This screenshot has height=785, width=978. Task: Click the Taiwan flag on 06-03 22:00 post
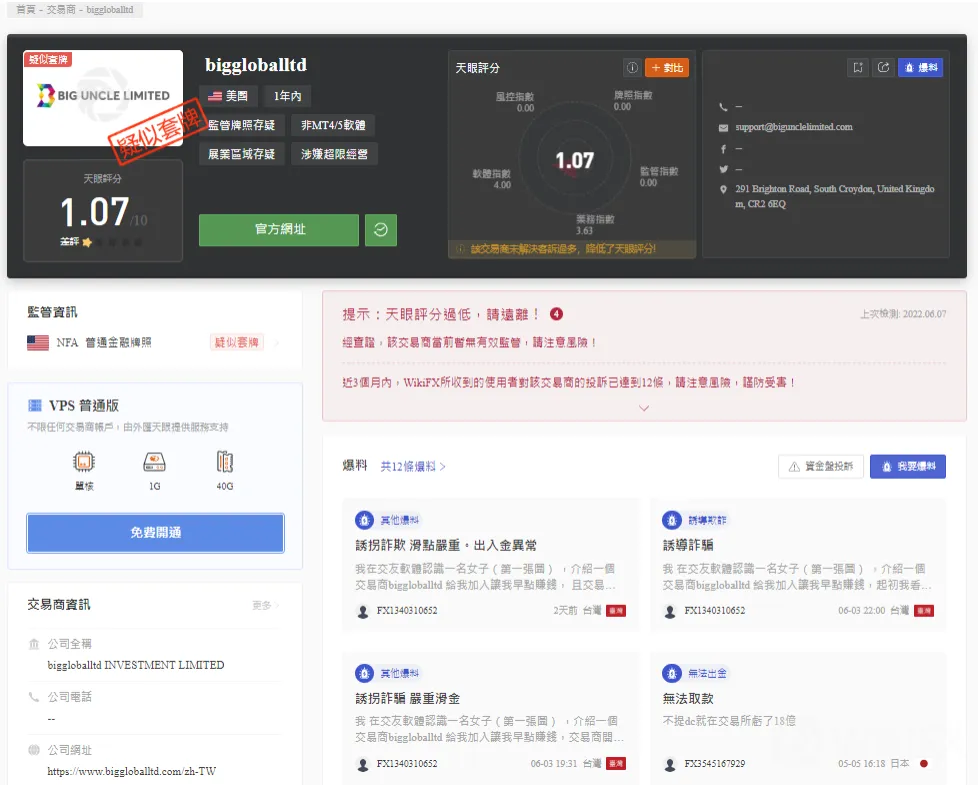point(924,611)
